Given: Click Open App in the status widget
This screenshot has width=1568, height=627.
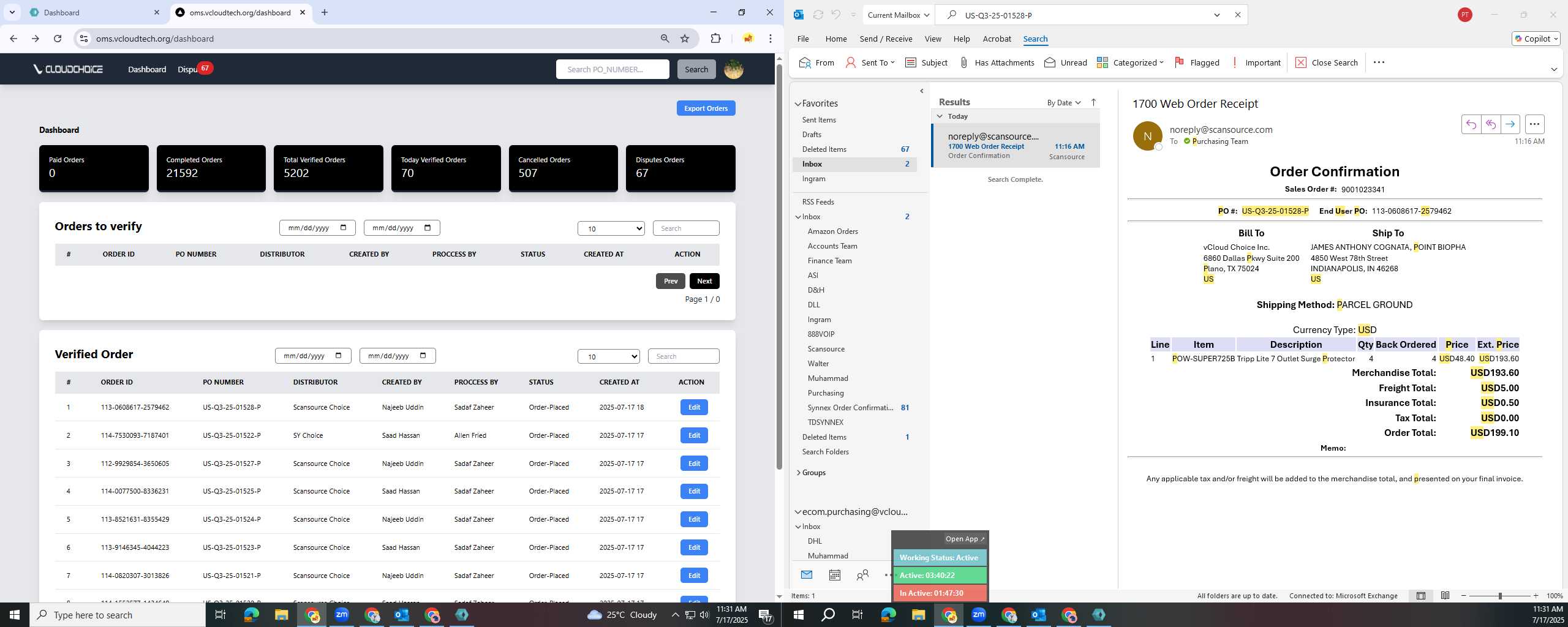Looking at the screenshot, I should 965,539.
